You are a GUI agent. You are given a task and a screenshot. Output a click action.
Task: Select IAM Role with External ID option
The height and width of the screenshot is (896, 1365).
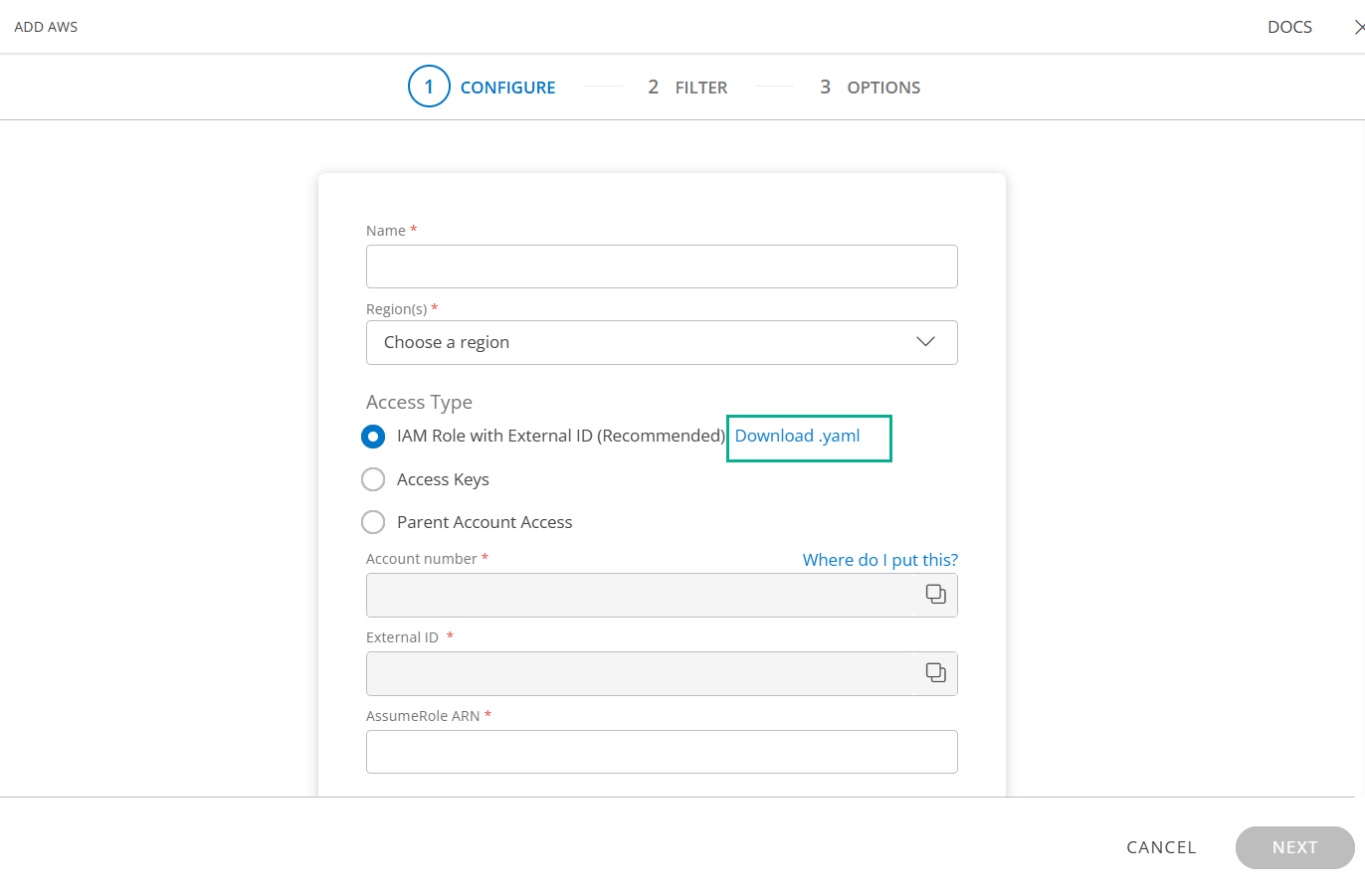click(373, 437)
